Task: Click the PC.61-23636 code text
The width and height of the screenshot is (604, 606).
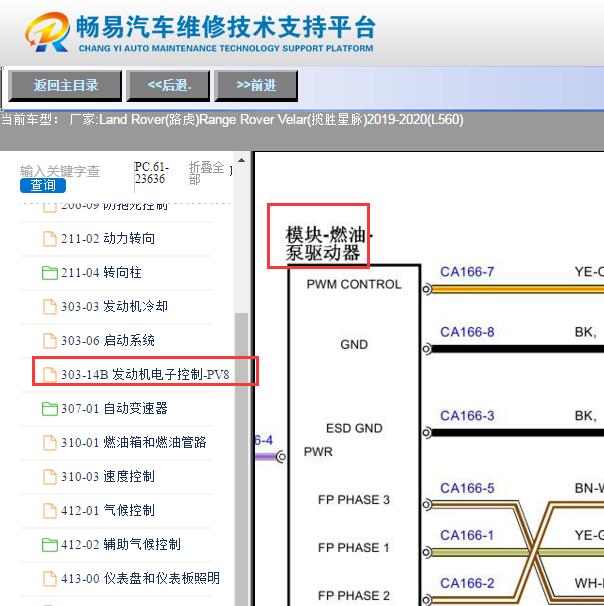Action: [151, 173]
